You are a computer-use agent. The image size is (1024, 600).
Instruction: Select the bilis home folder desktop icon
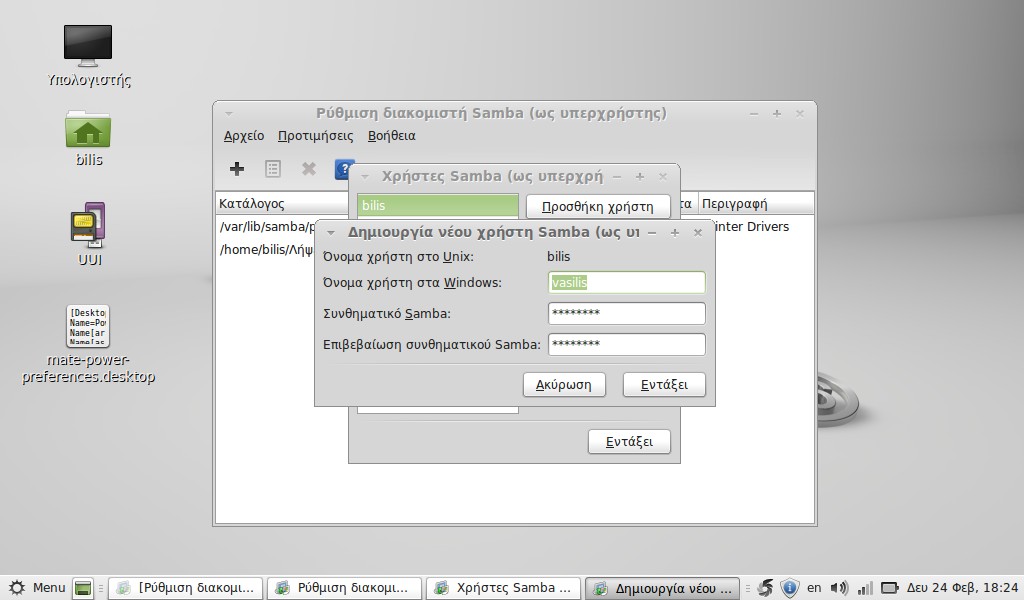[88, 129]
